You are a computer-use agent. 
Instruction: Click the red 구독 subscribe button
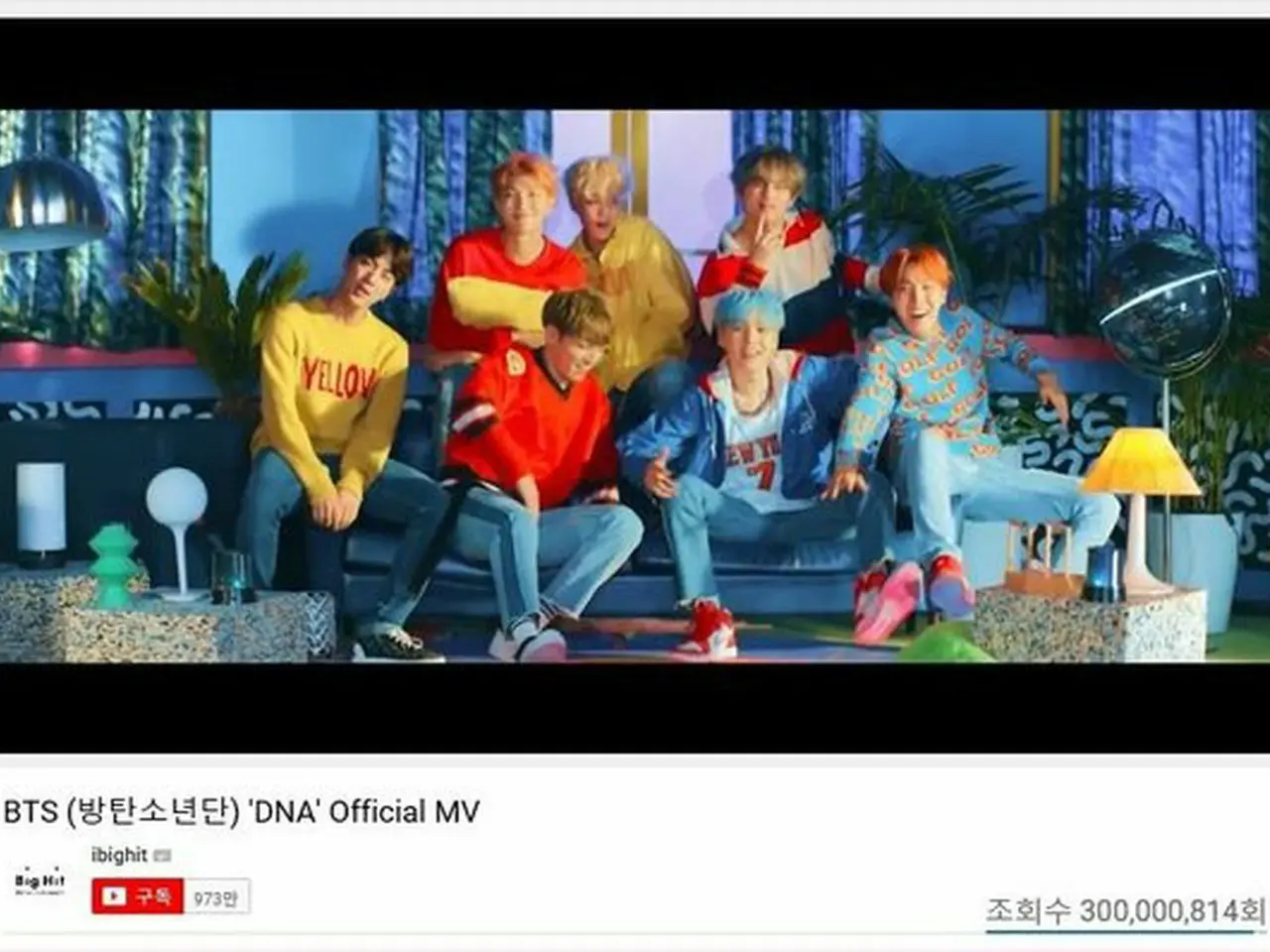tap(137, 896)
